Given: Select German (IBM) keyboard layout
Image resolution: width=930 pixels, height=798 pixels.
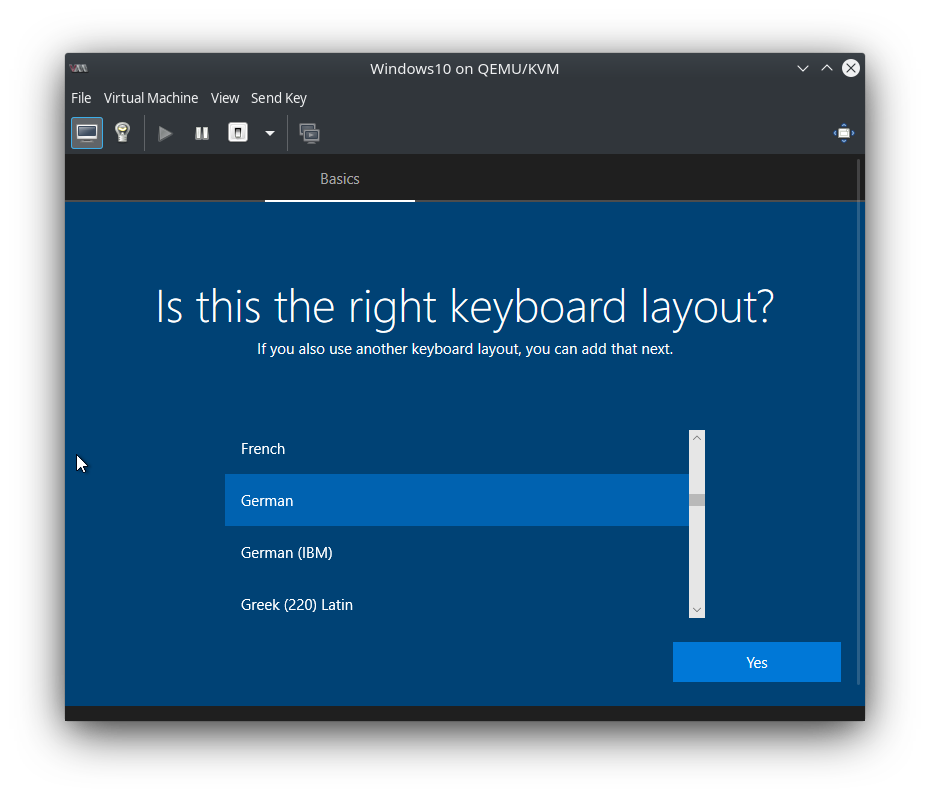Looking at the screenshot, I should [x=457, y=552].
